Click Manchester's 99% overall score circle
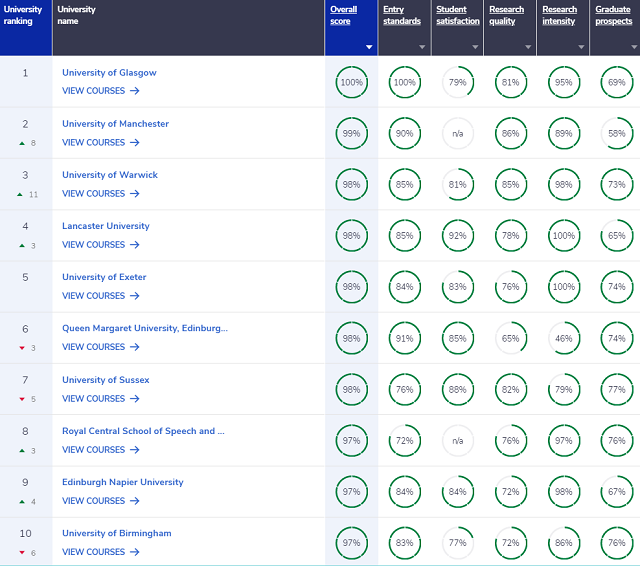Viewport: 640px width, 566px height. point(351,133)
